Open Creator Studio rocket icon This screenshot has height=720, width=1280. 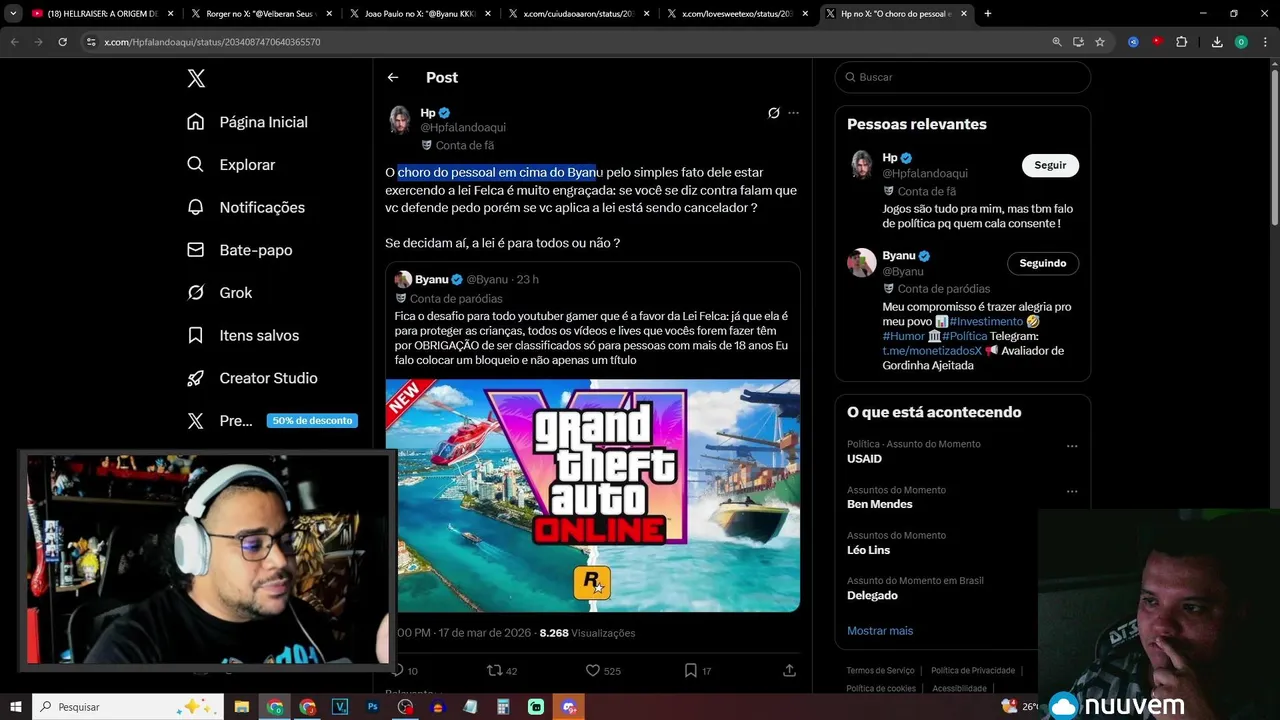pos(196,378)
